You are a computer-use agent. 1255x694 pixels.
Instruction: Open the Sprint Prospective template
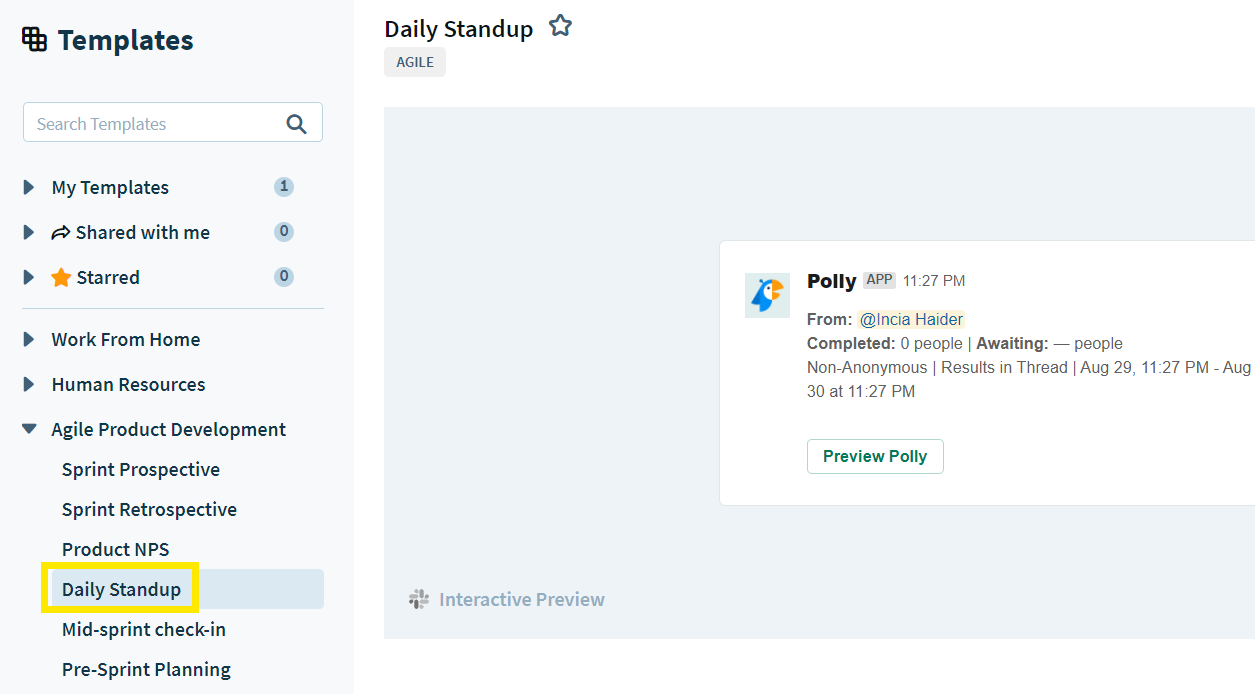(x=141, y=469)
